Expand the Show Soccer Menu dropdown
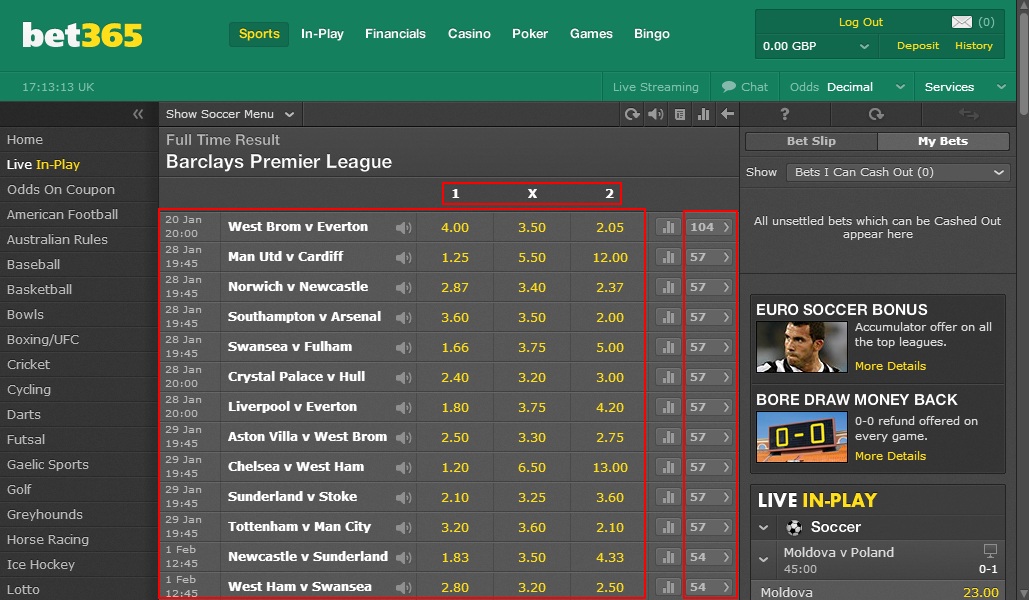 point(230,114)
